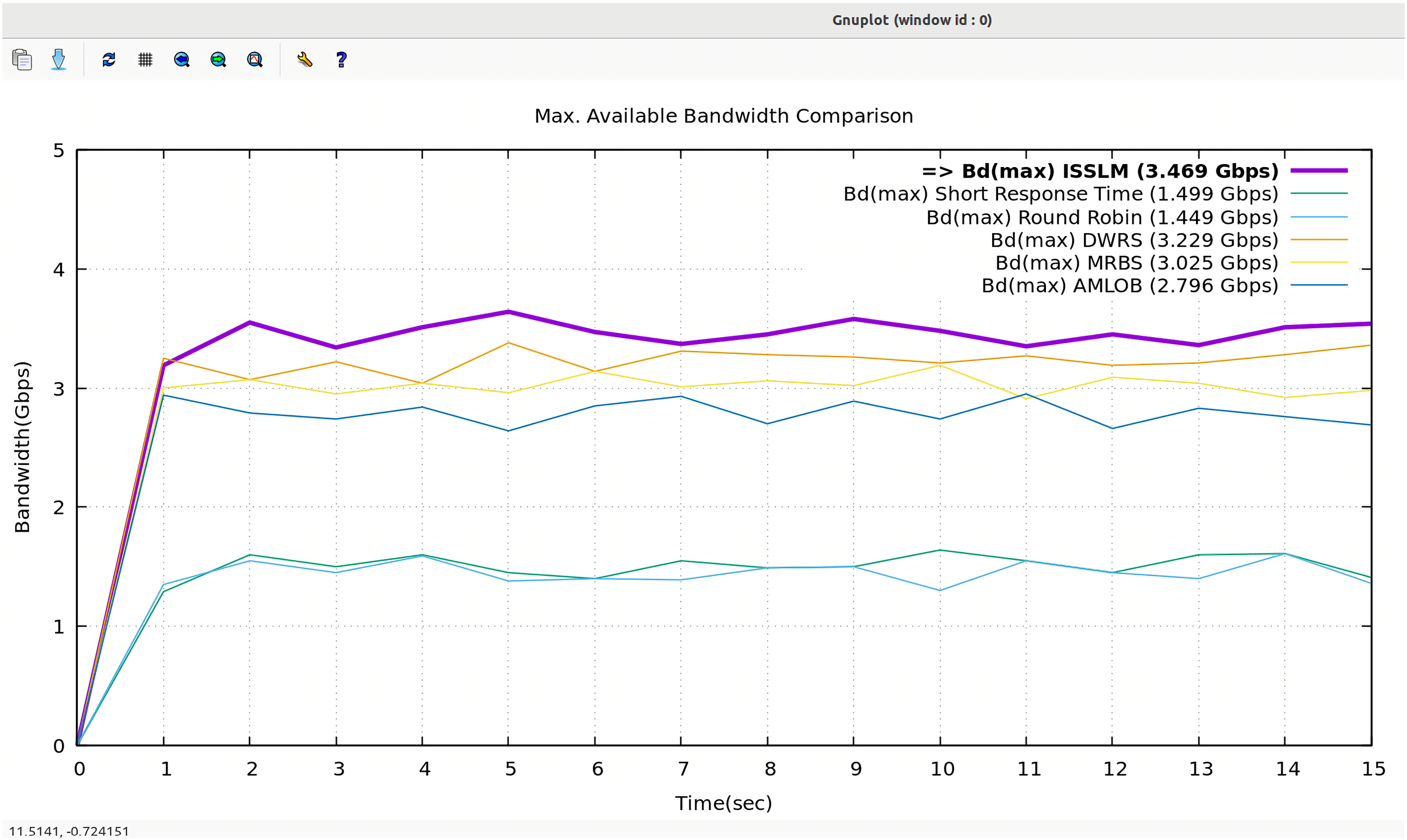Viewport: 1407px width, 840px height.
Task: Click the Time(sec) x-axis label
Action: pos(723,803)
